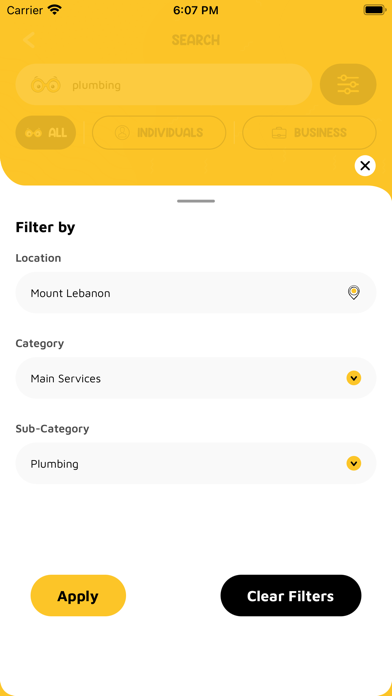The height and width of the screenshot is (696, 392).
Task: Tap the glasses icon on All
Action: (x=33, y=133)
